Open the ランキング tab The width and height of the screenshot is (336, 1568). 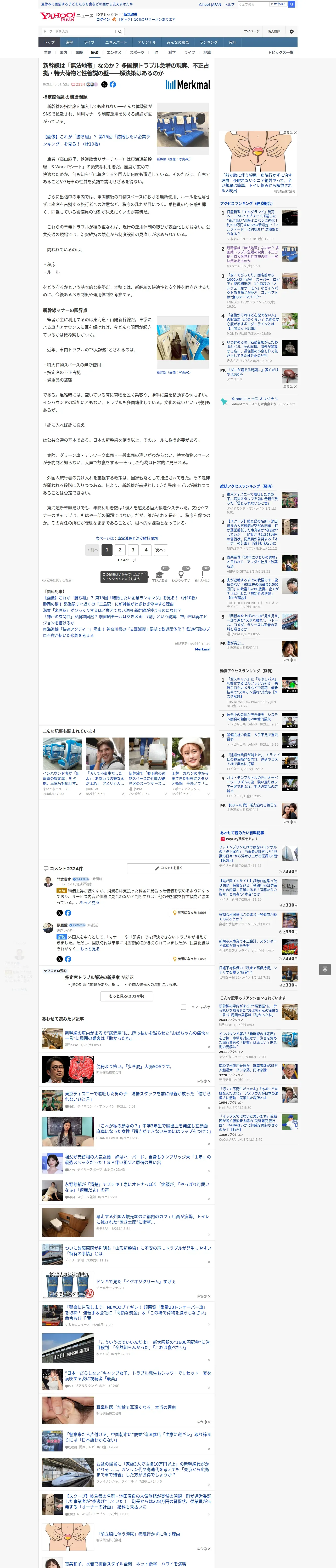click(x=209, y=42)
